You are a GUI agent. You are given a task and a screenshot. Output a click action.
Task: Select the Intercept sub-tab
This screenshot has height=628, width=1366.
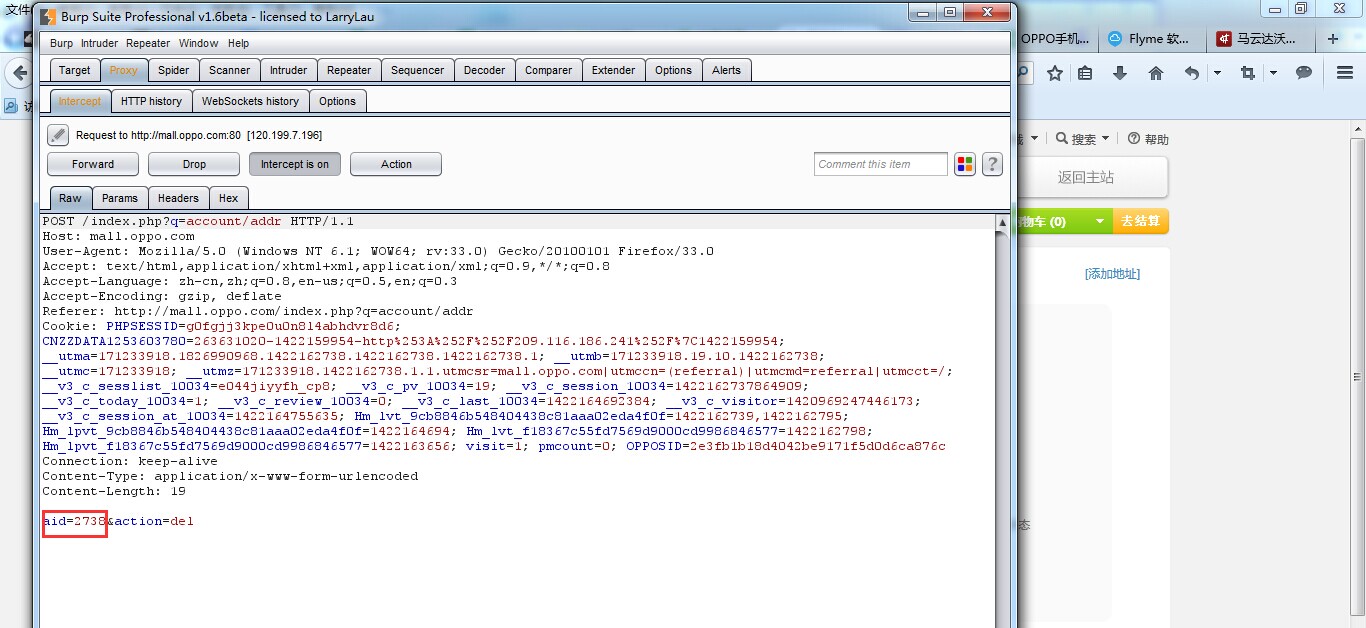pos(79,101)
